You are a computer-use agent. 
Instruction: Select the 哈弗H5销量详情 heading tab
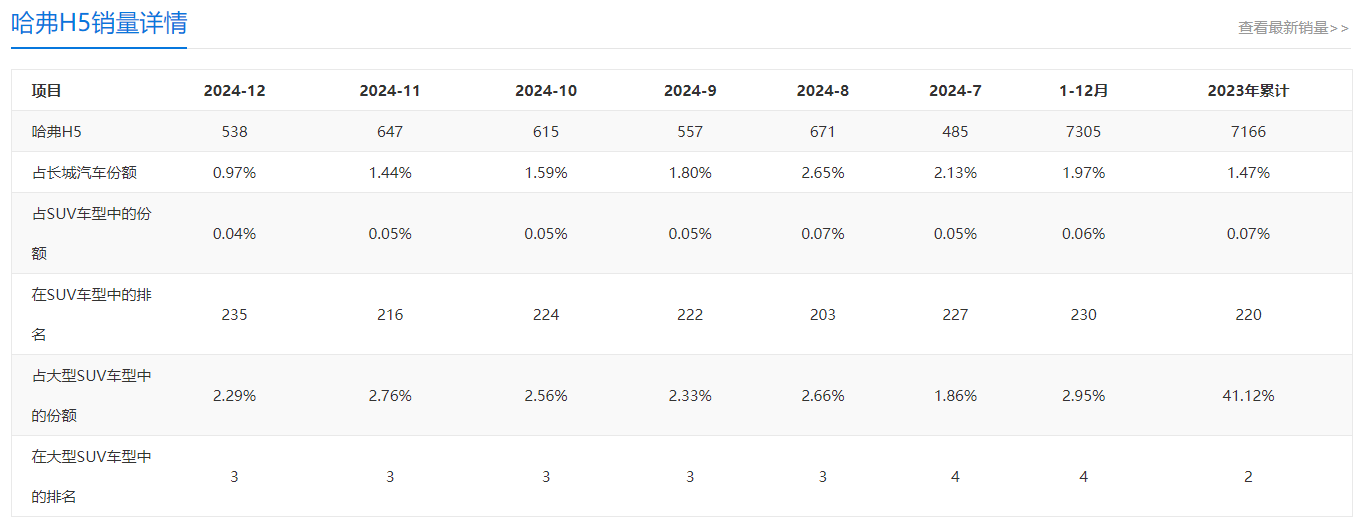coord(99,23)
